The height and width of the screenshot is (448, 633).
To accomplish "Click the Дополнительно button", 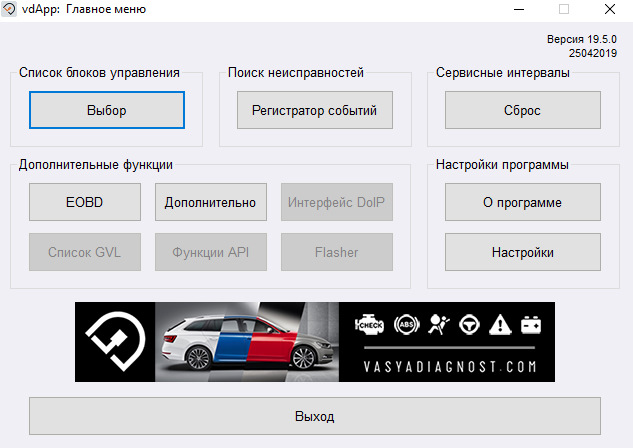I will coord(211,202).
